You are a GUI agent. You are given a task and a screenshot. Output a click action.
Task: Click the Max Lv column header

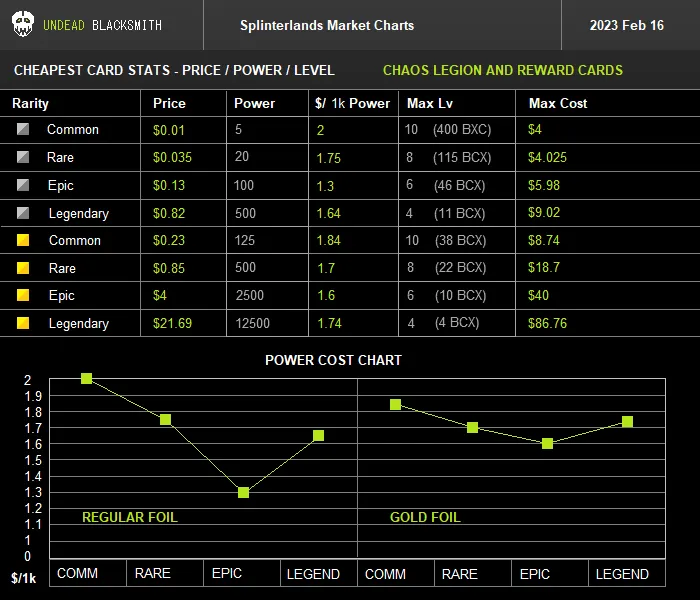[x=430, y=103]
